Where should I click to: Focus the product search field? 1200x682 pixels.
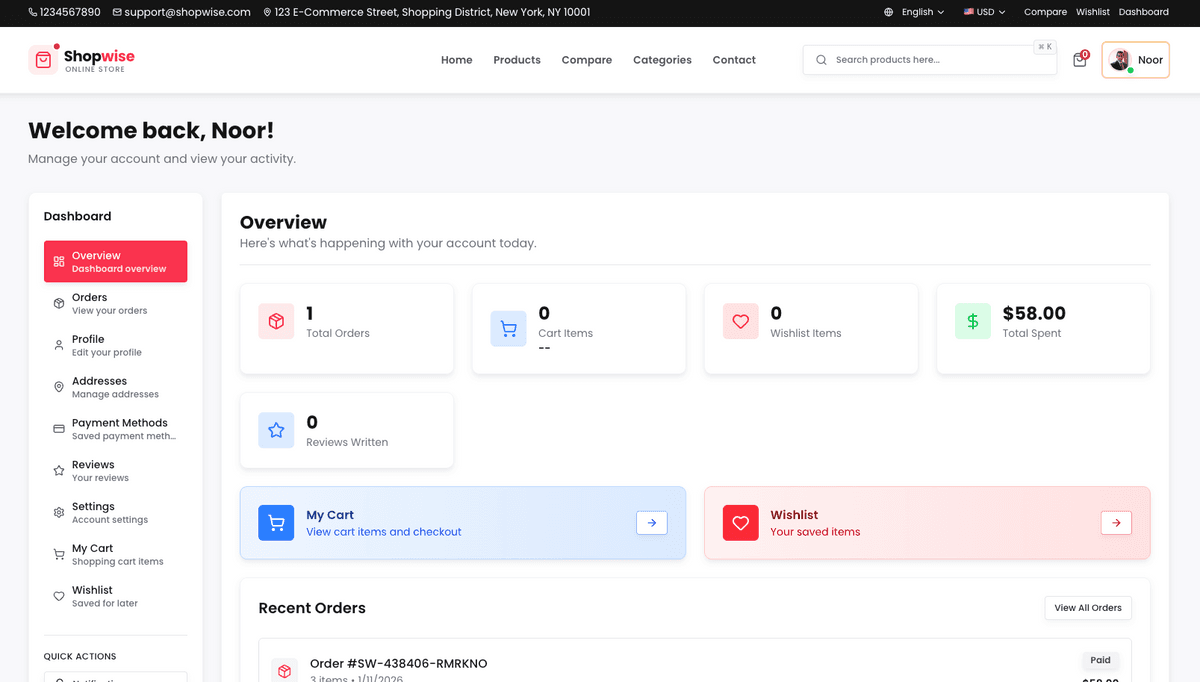(x=930, y=60)
